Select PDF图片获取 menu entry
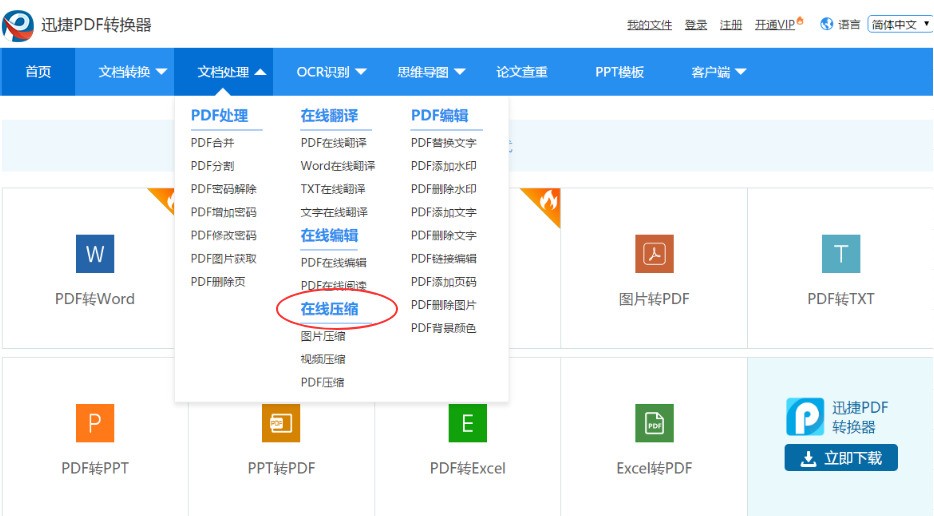 click(223, 259)
